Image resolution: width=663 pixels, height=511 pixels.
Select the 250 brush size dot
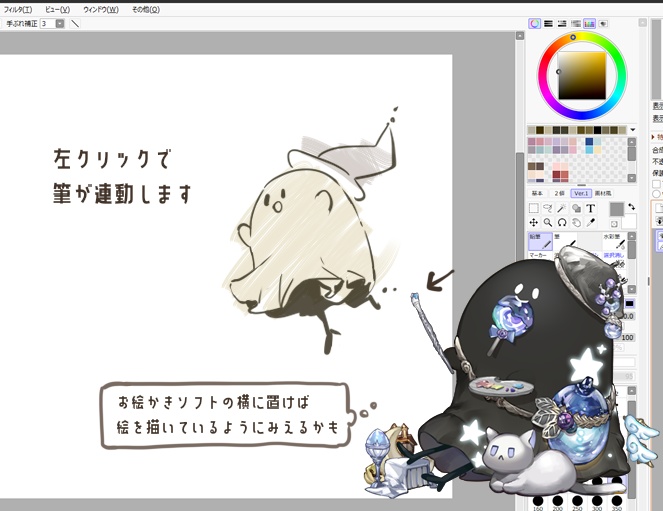[x=578, y=503]
